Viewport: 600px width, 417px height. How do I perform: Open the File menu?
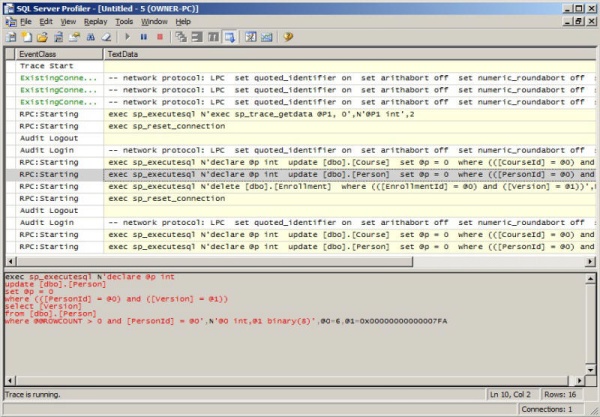(26, 22)
